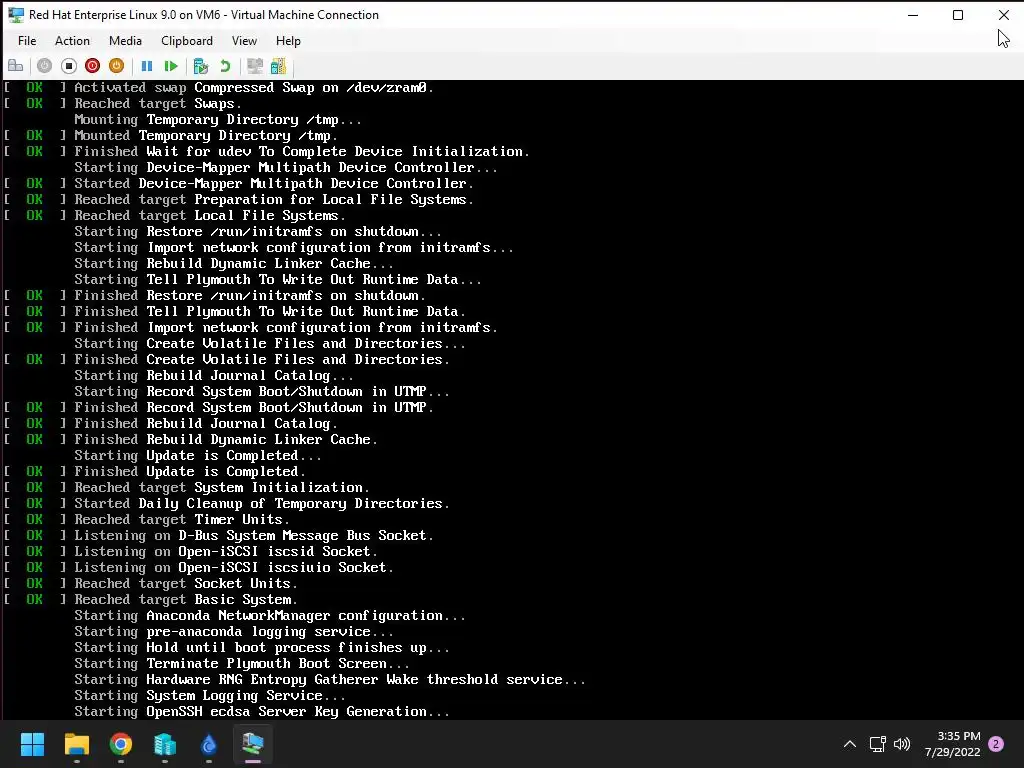Shut down the VM with red power icon
This screenshot has height=768, width=1024.
(93, 66)
